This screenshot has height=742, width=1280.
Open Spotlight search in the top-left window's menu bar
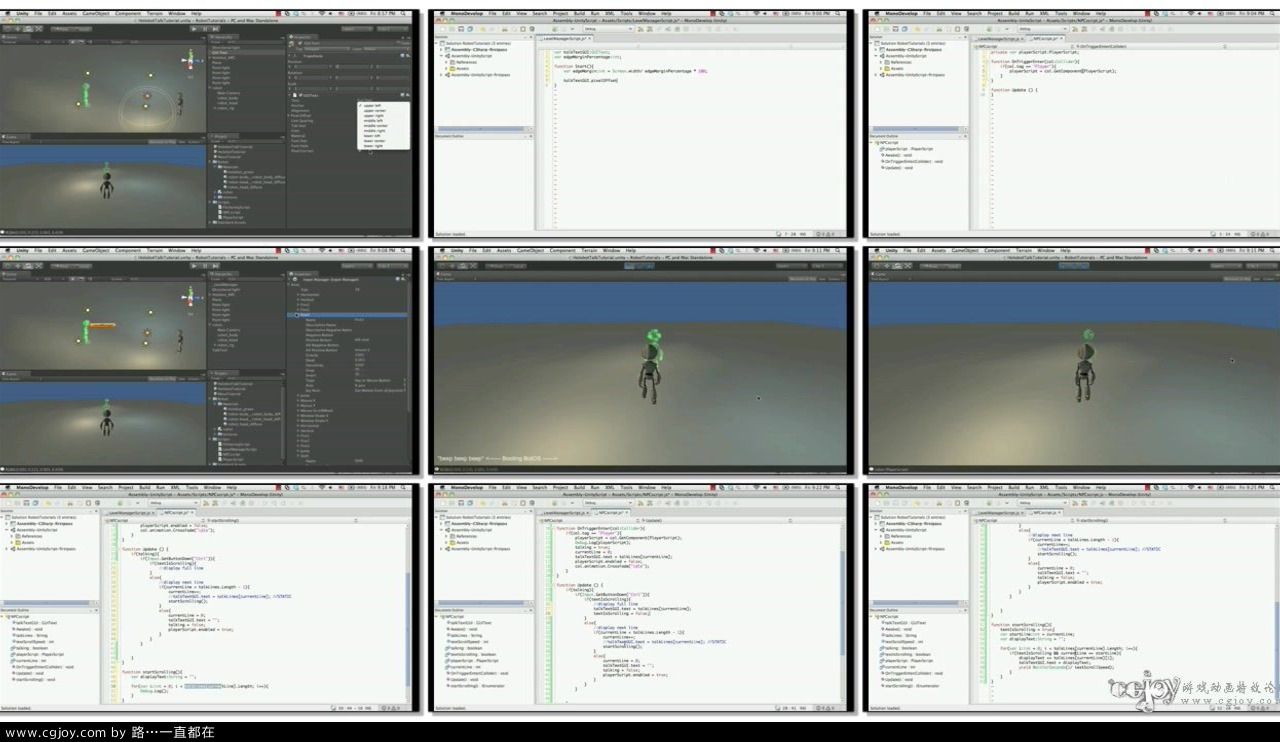[x=403, y=13]
